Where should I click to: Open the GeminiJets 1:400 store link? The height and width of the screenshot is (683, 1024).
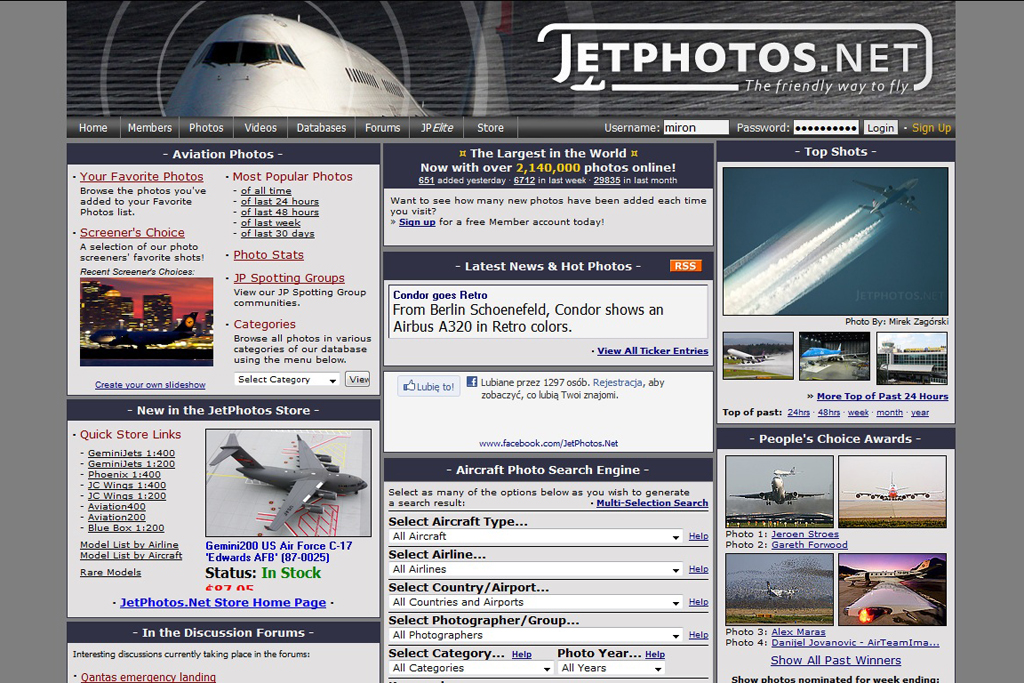pos(131,453)
